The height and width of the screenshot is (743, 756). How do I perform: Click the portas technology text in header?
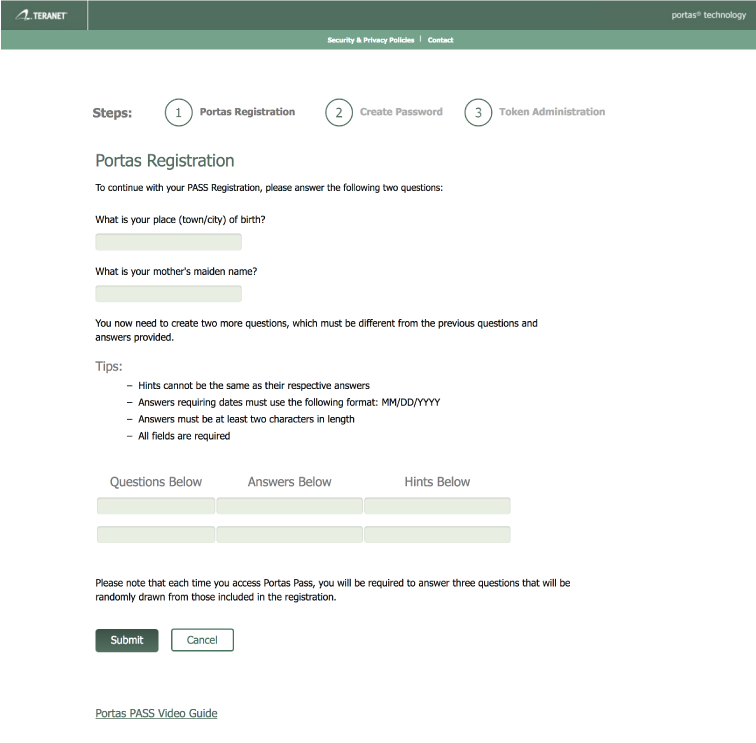tap(708, 15)
